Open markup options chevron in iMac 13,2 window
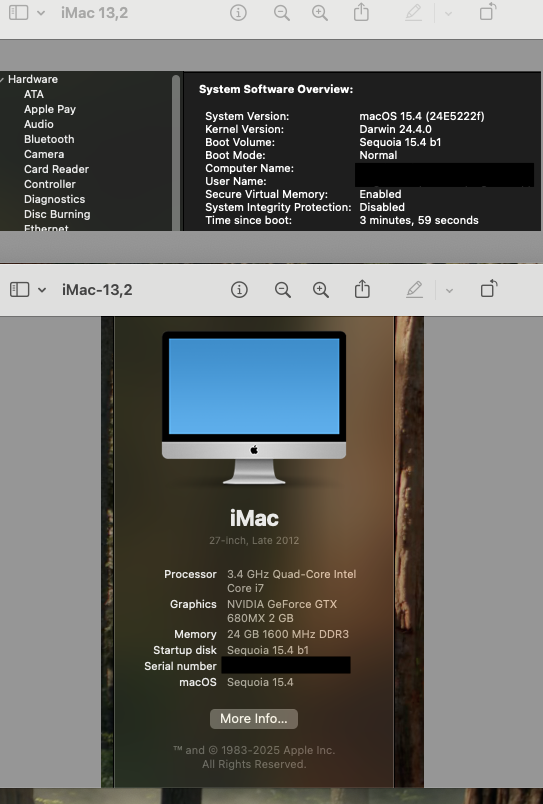The image size is (543, 804). tap(448, 14)
